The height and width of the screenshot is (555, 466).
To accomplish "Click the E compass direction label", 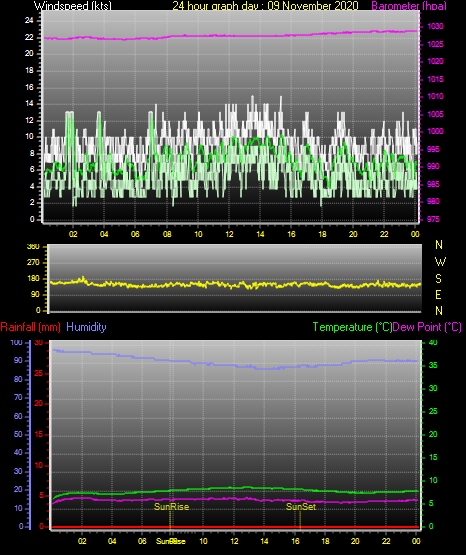I will (438, 294).
